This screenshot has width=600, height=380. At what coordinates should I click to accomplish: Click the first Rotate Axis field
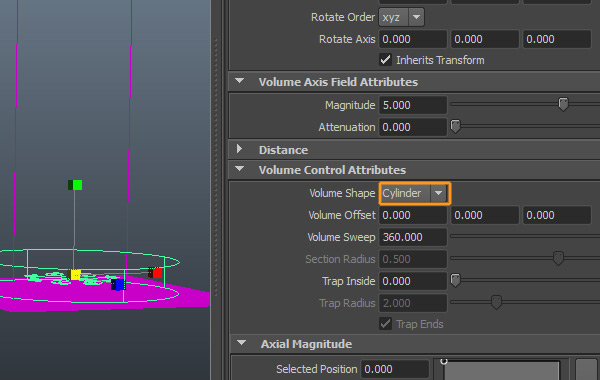point(412,39)
